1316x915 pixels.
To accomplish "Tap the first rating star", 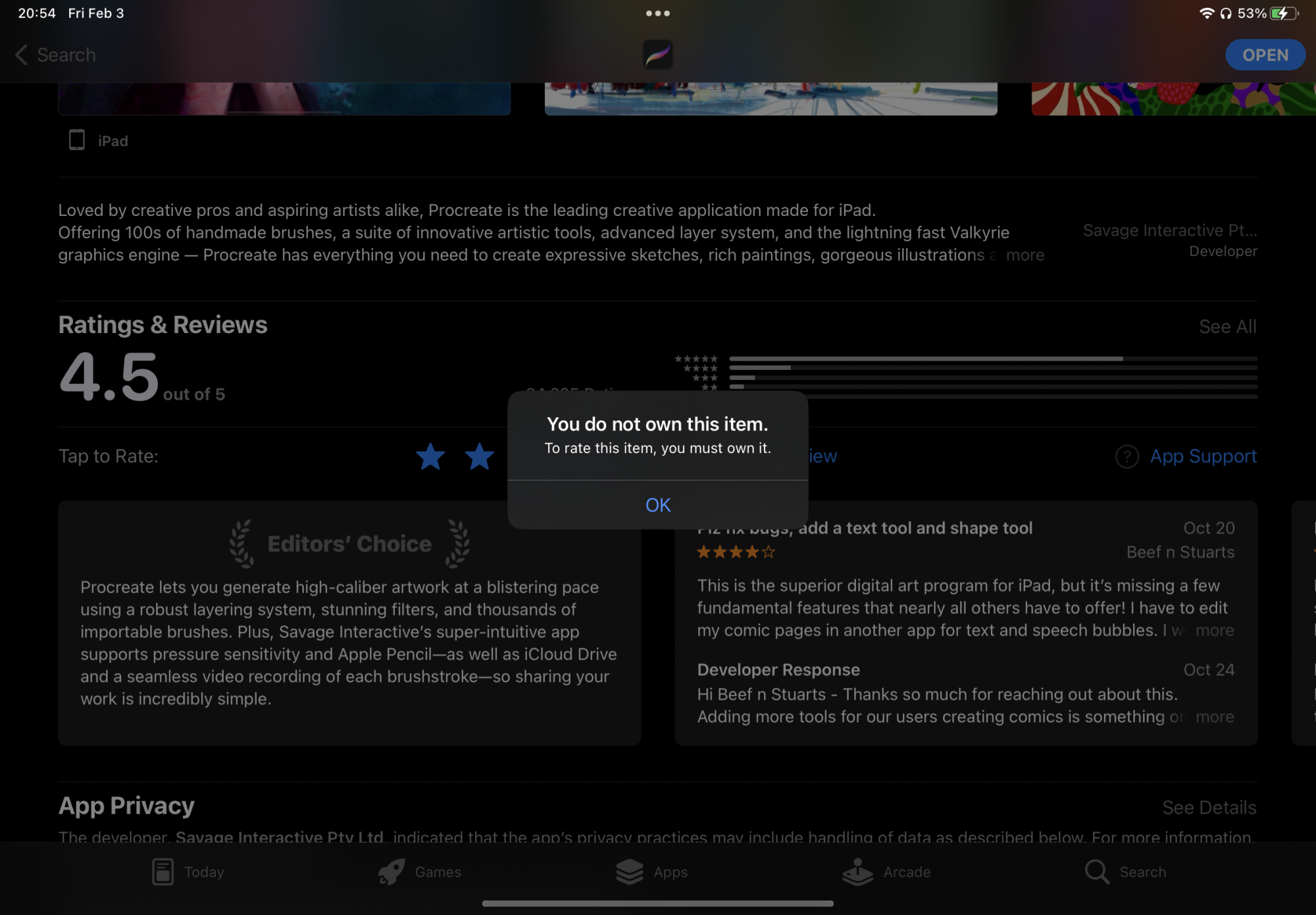I will (x=430, y=456).
